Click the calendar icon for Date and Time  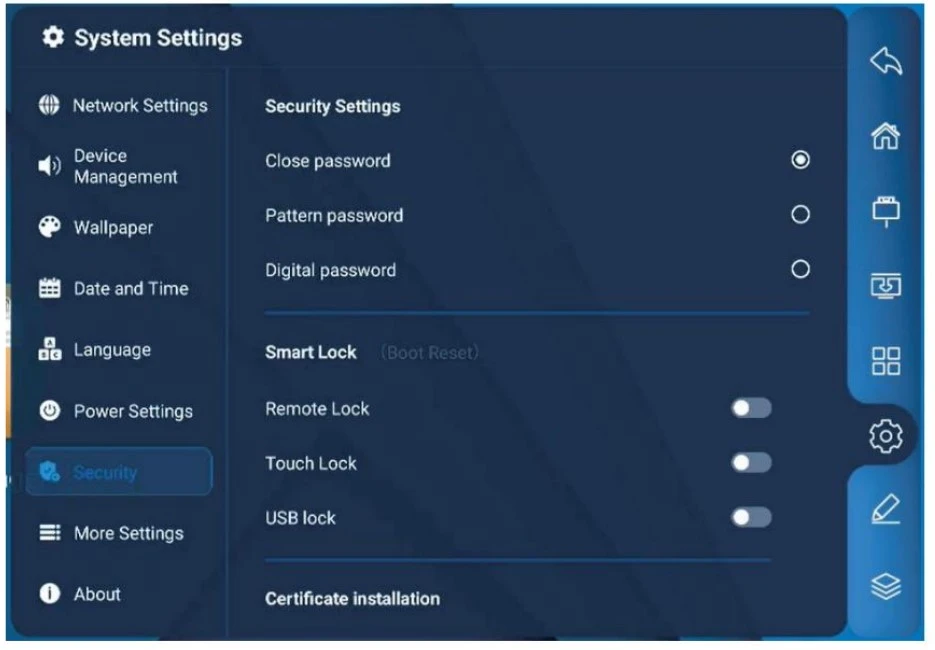(x=49, y=288)
